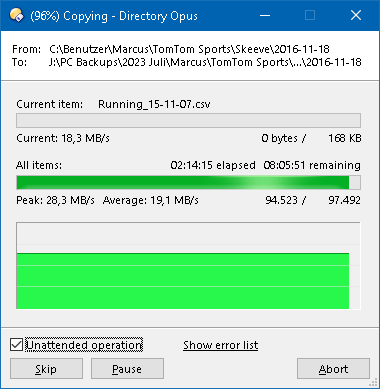The width and height of the screenshot is (380, 389).
Task: Pause the copy operation
Action: pyautogui.click(x=127, y=369)
